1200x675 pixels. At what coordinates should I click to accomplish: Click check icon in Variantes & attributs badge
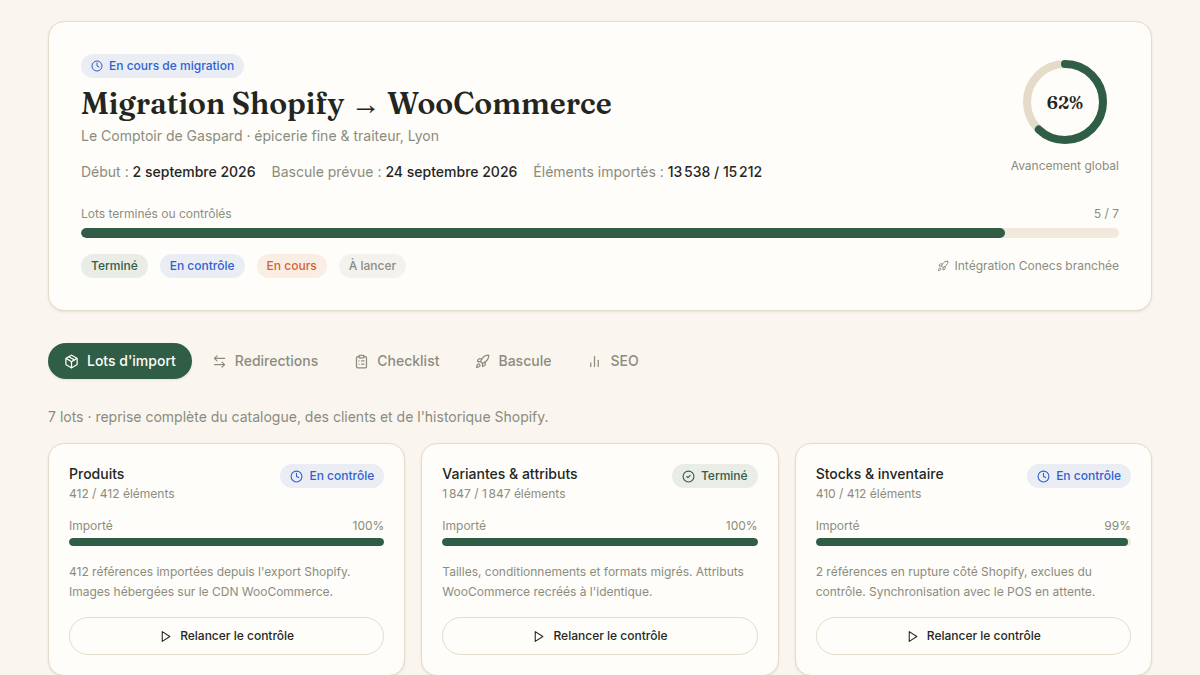tap(688, 476)
